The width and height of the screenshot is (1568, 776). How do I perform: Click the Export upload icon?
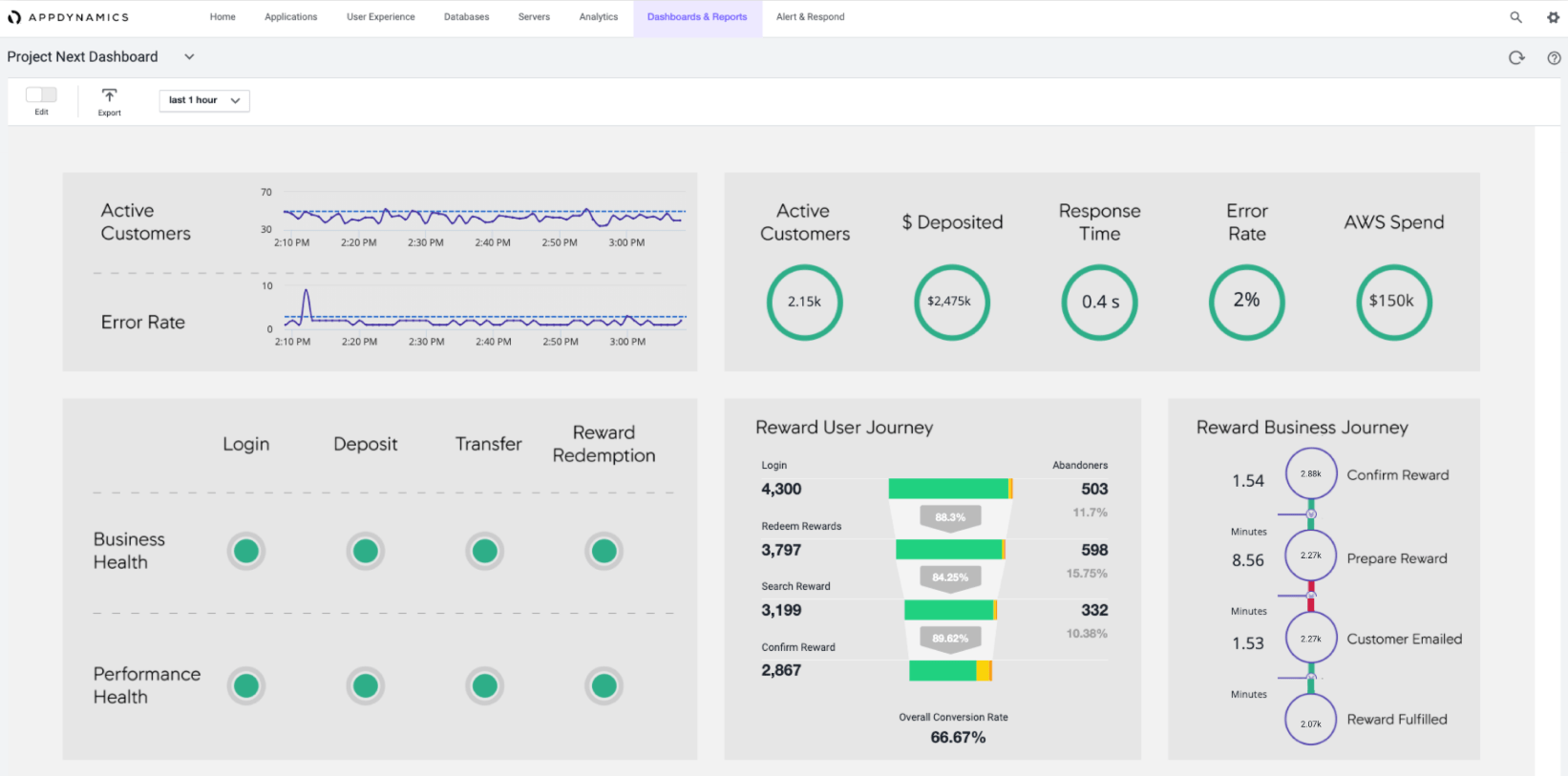click(x=110, y=95)
